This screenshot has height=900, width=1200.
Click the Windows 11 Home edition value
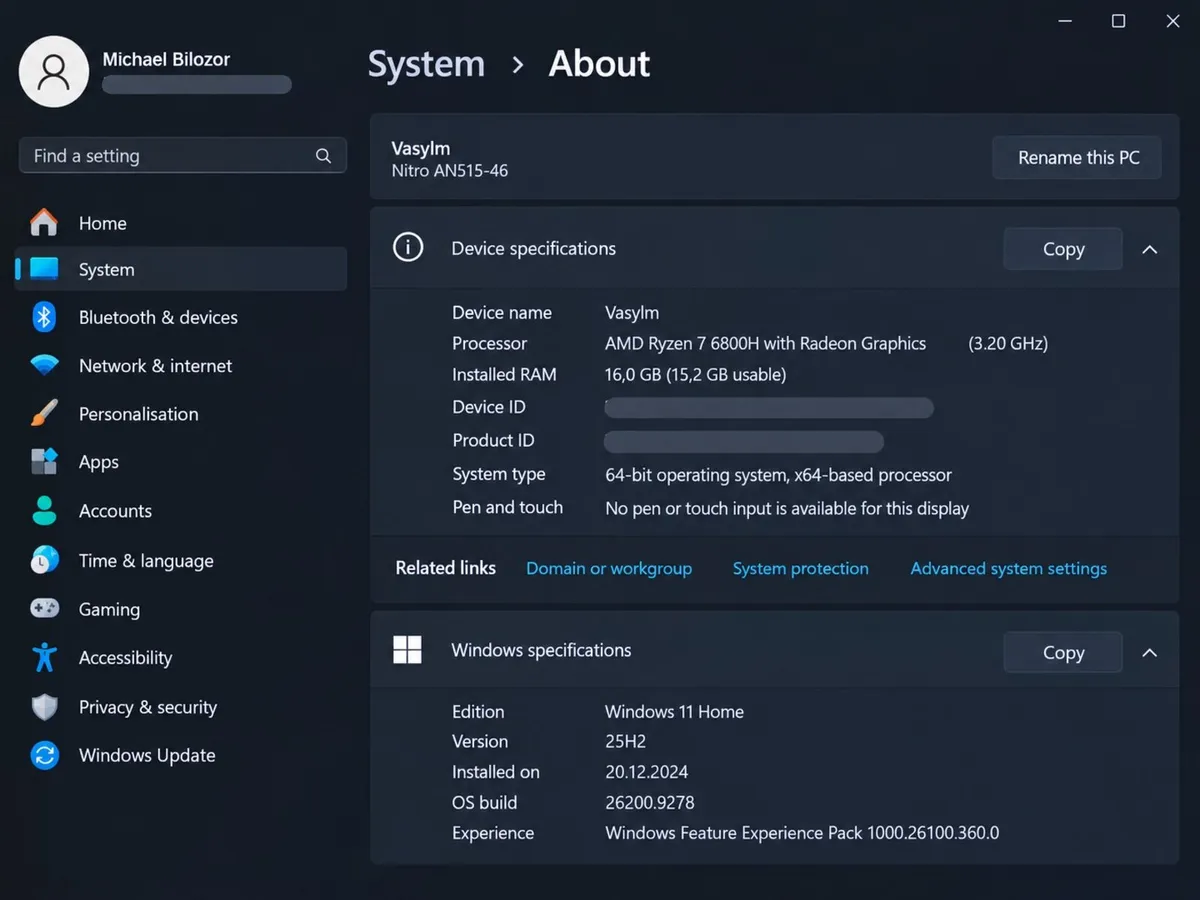point(674,711)
